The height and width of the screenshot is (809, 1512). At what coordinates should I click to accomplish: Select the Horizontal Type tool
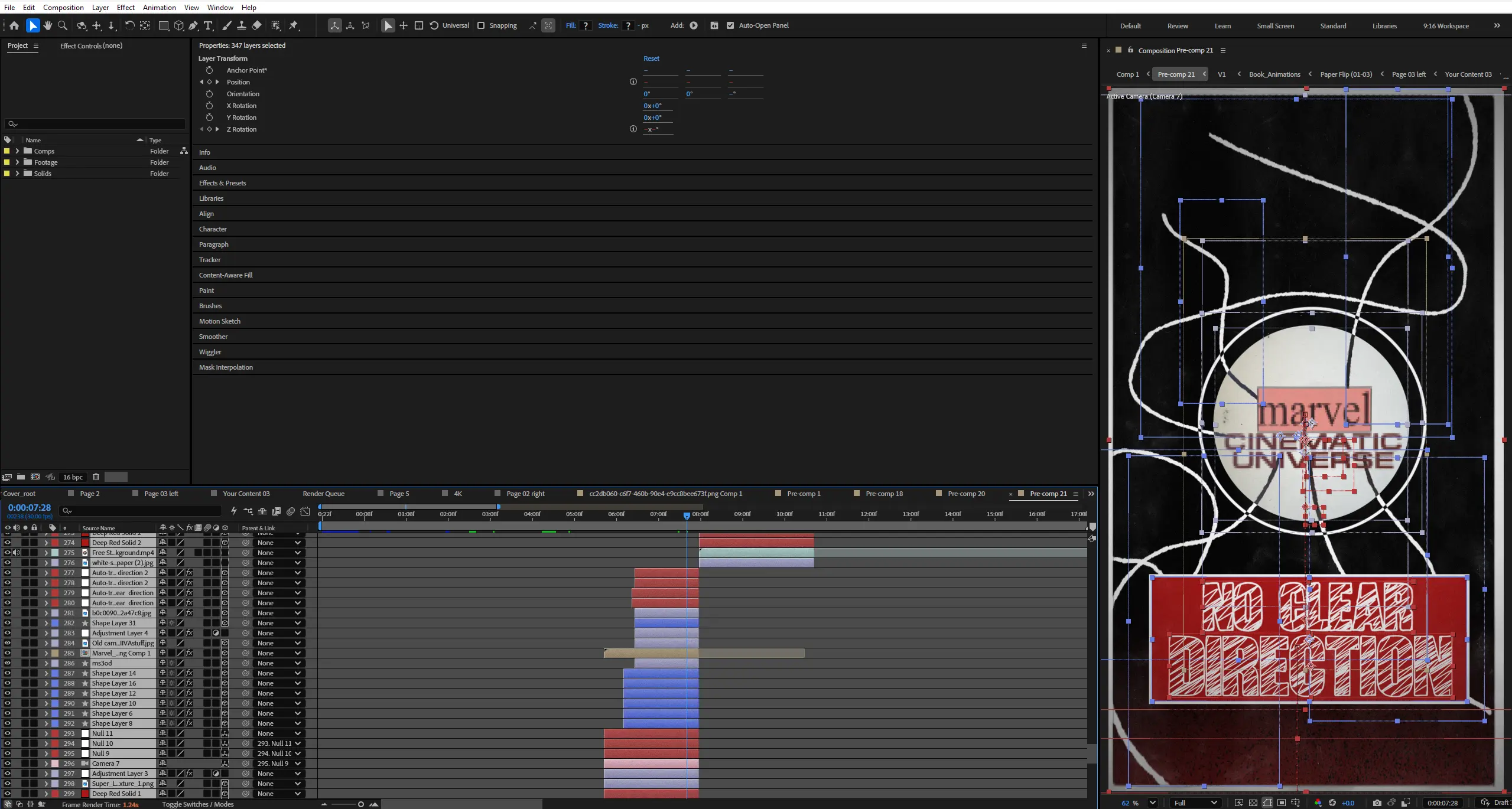pyautogui.click(x=208, y=25)
